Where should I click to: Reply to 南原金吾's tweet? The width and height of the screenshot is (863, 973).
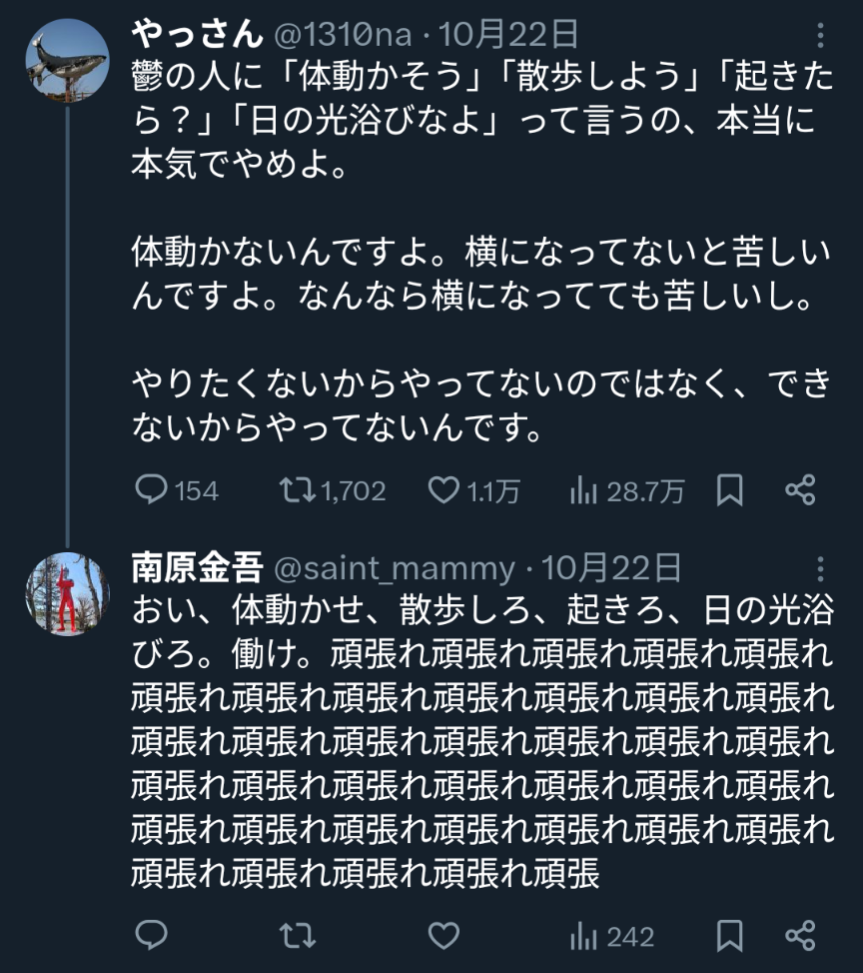151,935
